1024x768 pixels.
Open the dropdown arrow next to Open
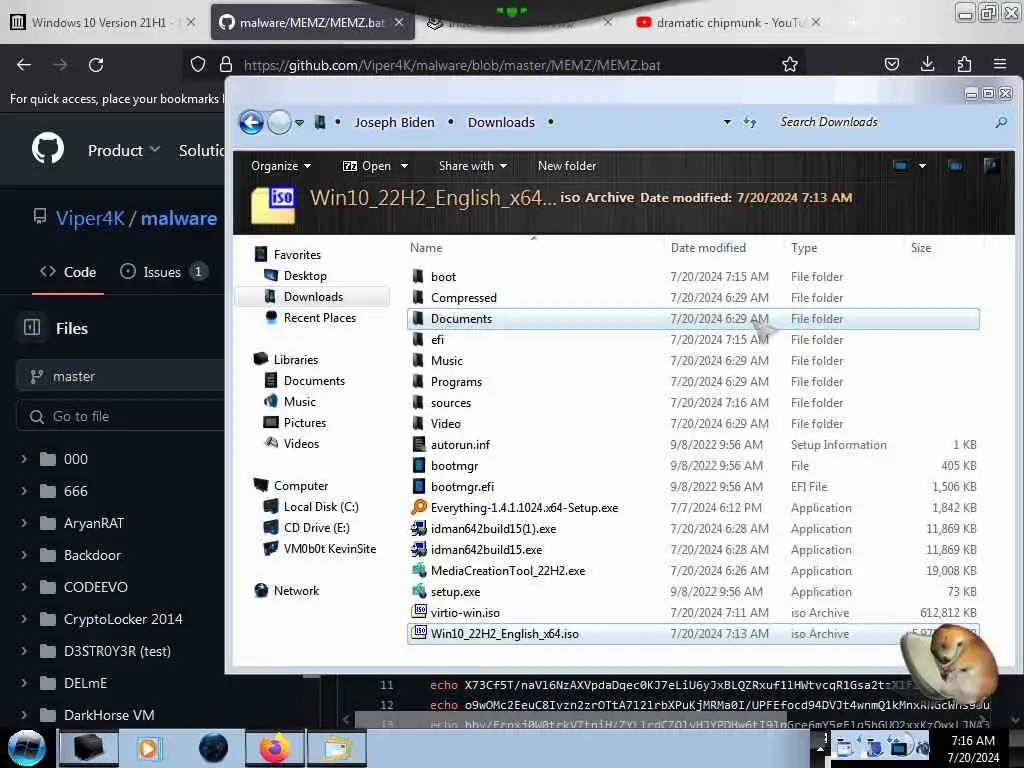[x=404, y=166]
